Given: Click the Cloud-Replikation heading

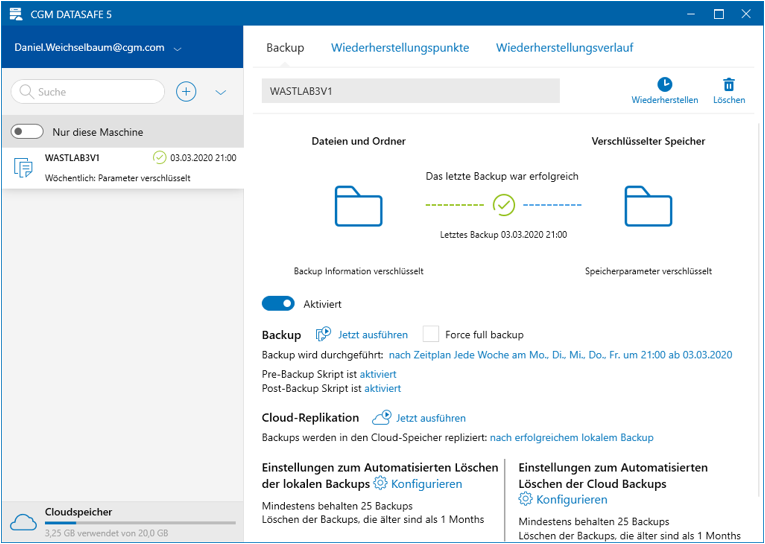Looking at the screenshot, I should tap(310, 418).
